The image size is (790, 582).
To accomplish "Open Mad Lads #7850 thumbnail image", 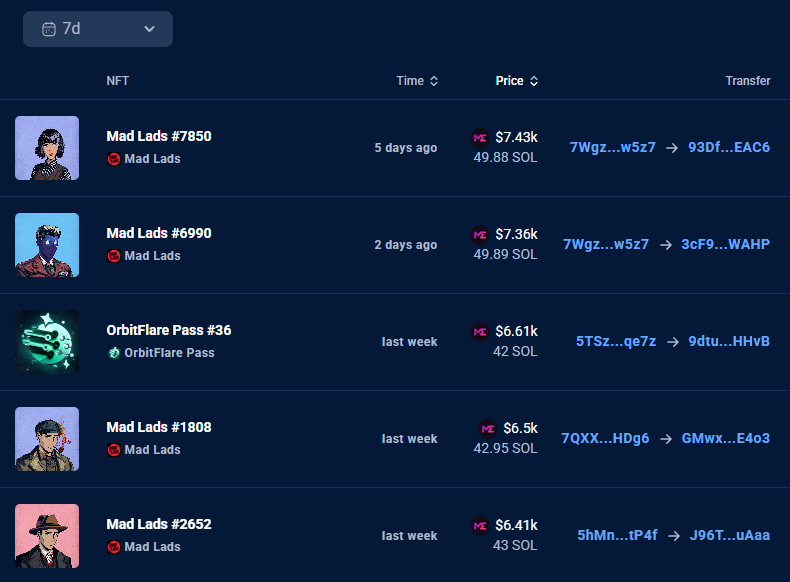I will pyautogui.click(x=47, y=148).
